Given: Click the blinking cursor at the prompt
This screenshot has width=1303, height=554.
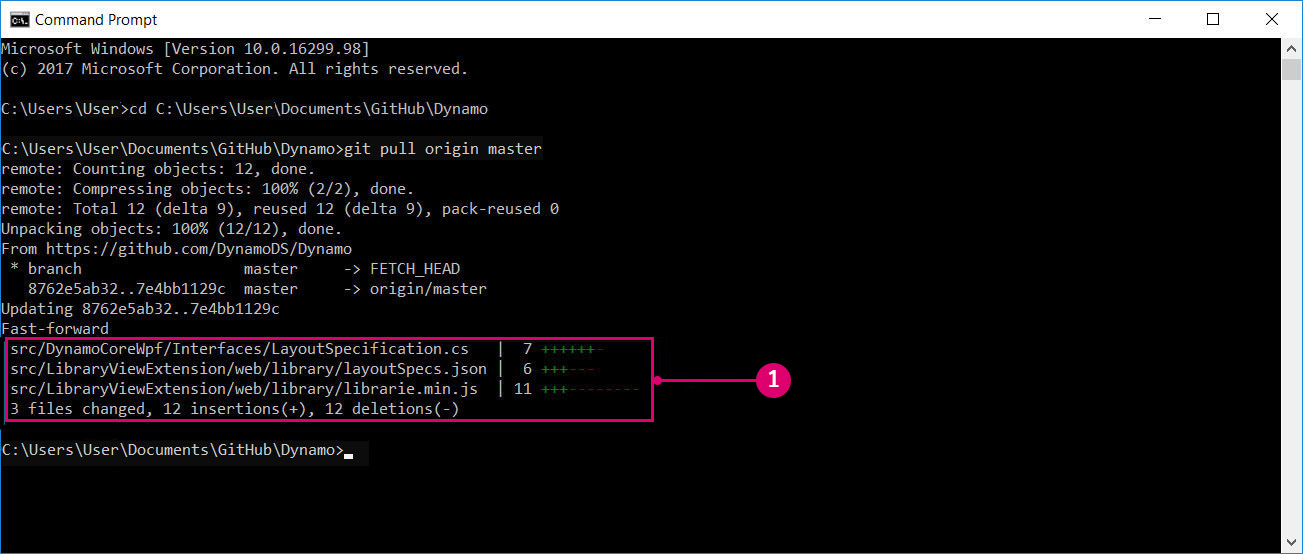Looking at the screenshot, I should (x=348, y=454).
